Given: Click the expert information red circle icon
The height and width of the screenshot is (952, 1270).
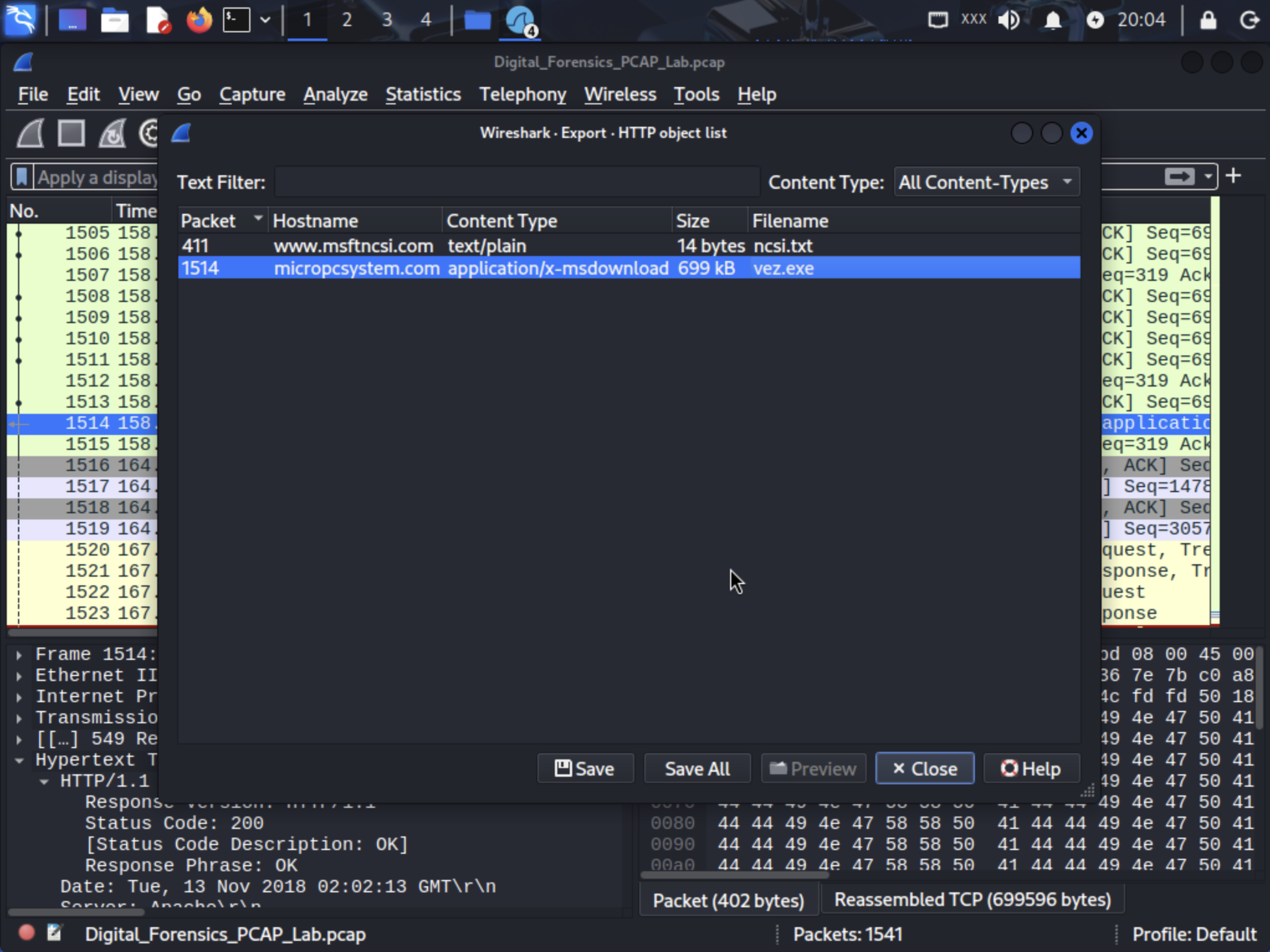Looking at the screenshot, I should tap(26, 933).
